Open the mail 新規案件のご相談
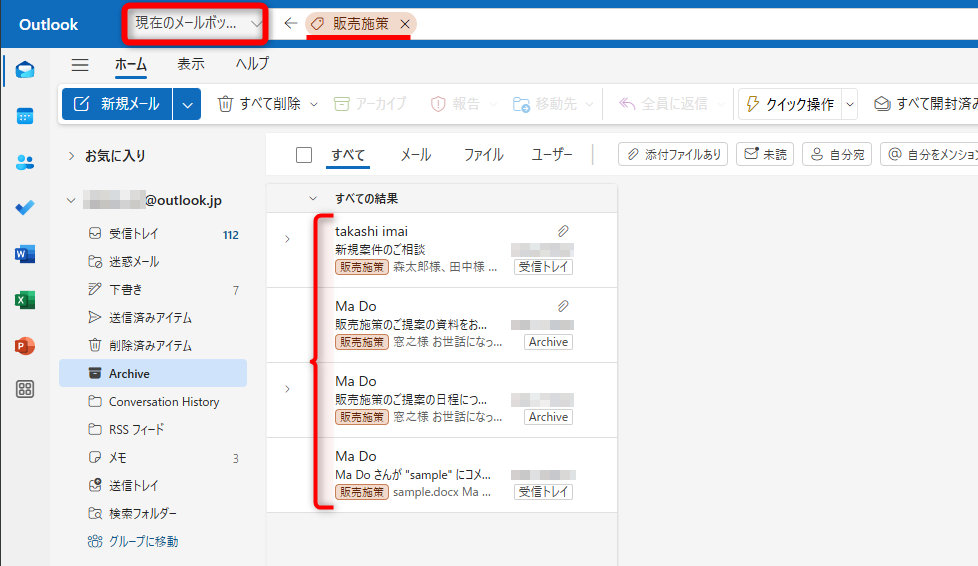Image resolution: width=978 pixels, height=566 pixels. (x=442, y=250)
